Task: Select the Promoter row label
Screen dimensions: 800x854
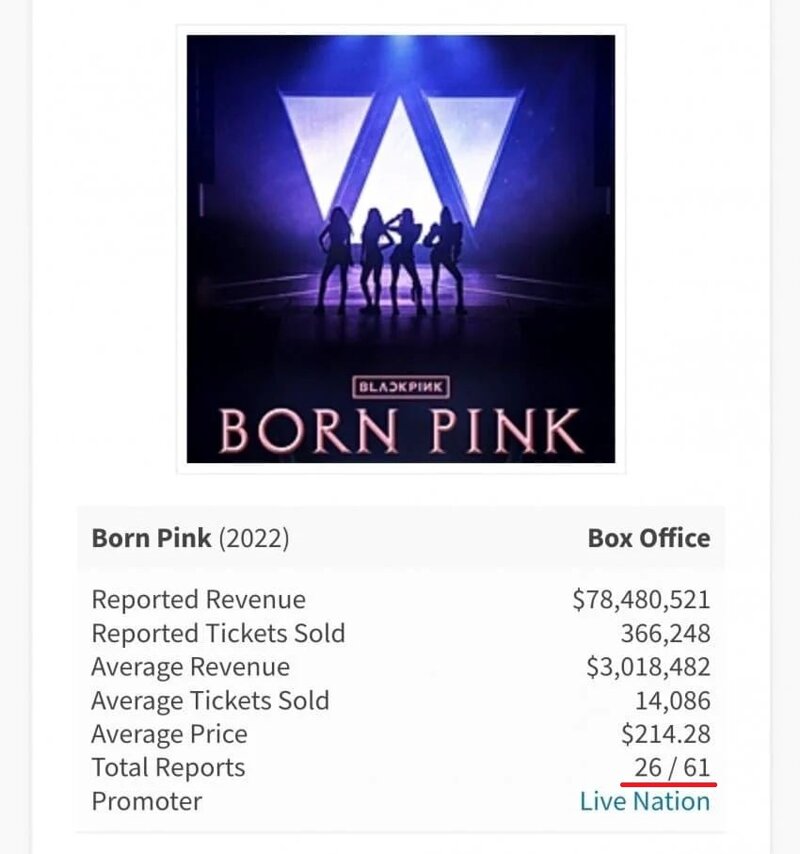Action: pyautogui.click(x=146, y=802)
